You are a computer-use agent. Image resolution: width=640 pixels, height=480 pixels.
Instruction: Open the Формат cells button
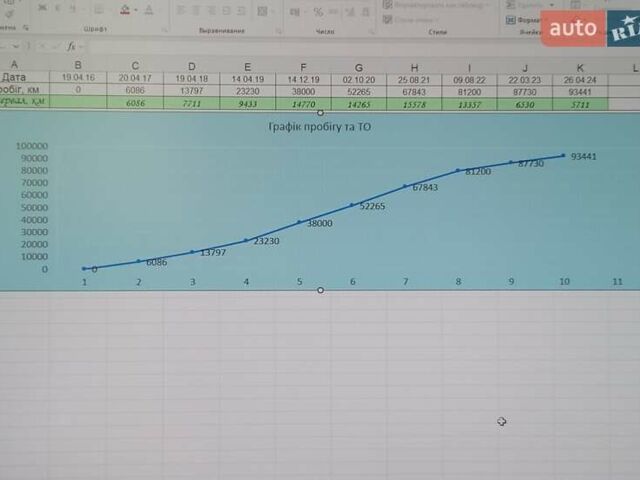[523, 20]
